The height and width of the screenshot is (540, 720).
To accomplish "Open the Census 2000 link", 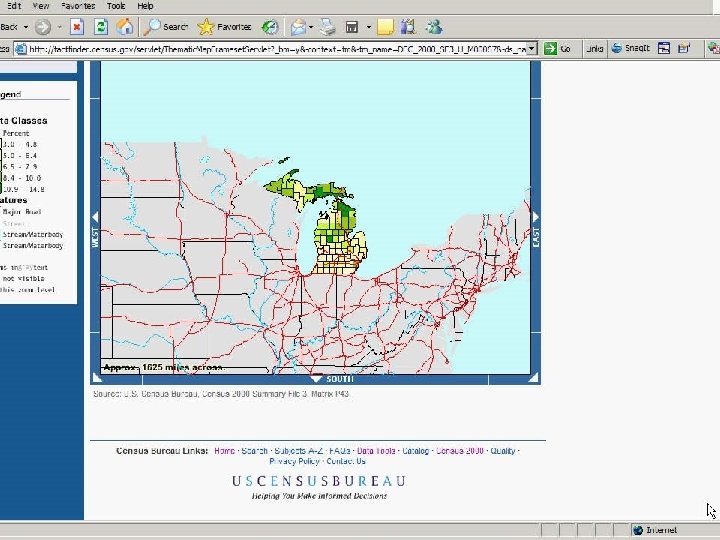I will (x=460, y=451).
